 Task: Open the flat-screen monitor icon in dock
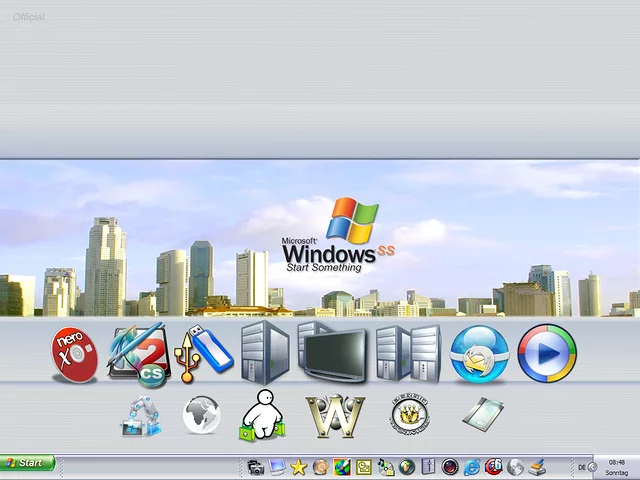(x=333, y=355)
